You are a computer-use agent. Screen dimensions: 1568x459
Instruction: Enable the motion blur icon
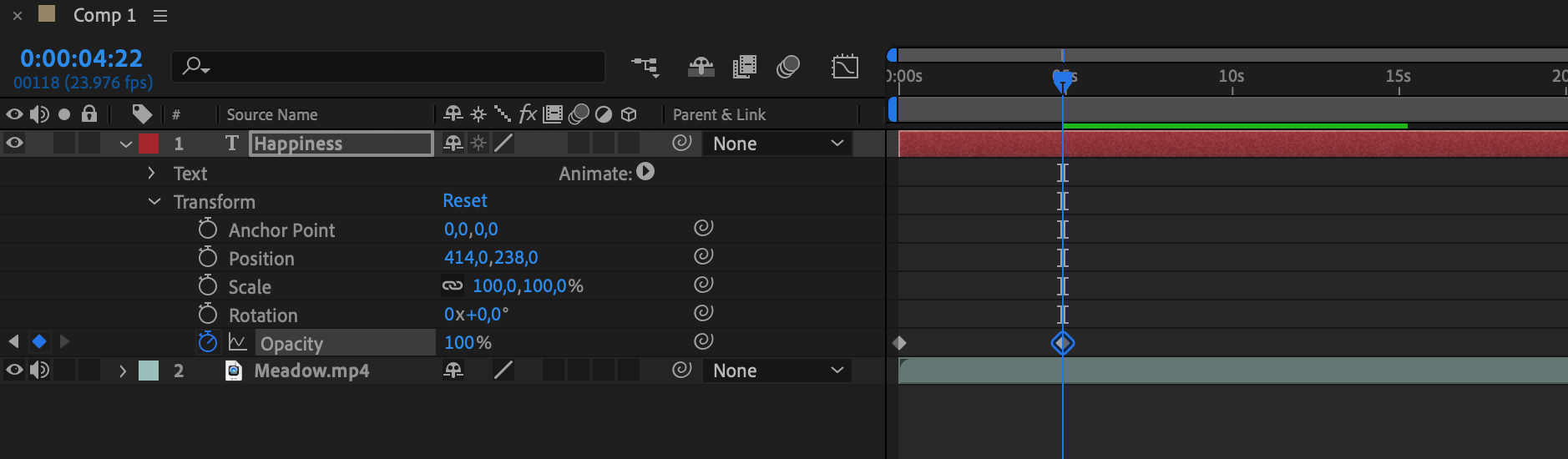point(787,67)
